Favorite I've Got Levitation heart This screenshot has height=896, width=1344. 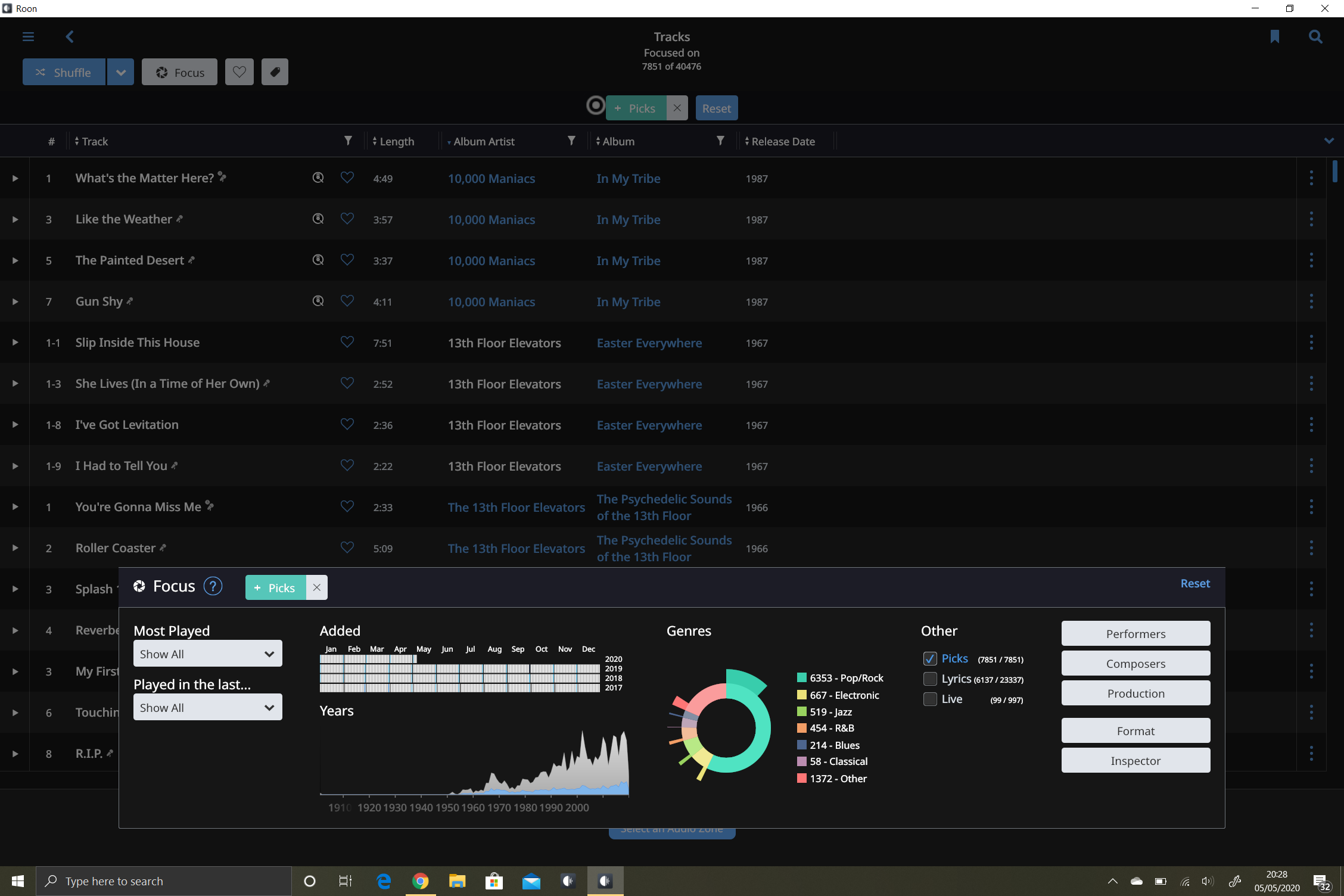[x=347, y=424]
